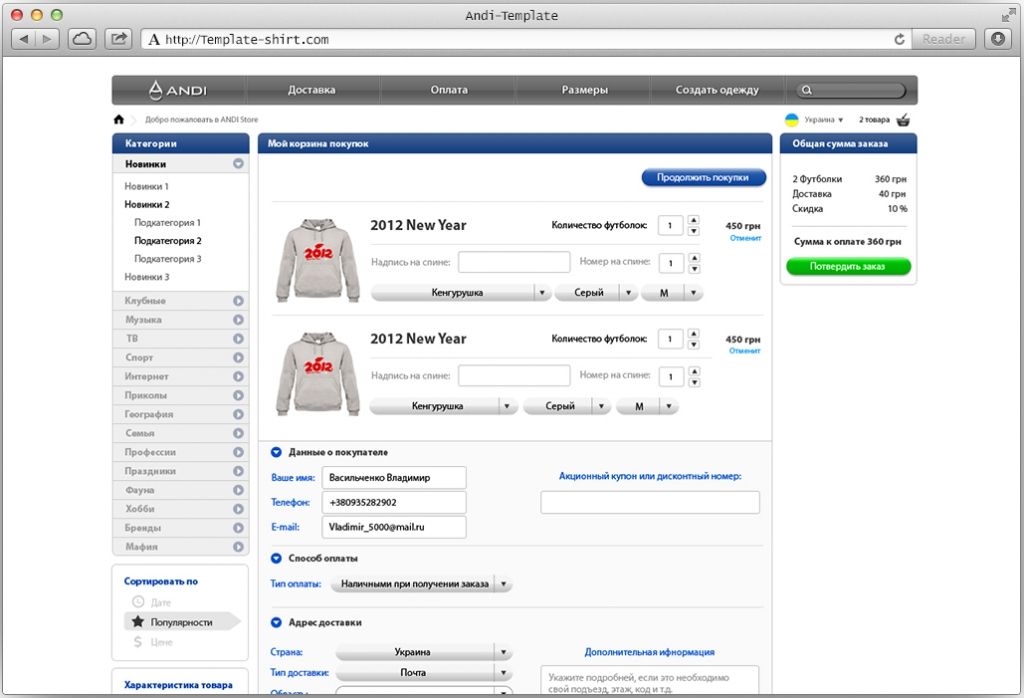Open second item's Серый color dropdown
This screenshot has height=698, width=1024.
(x=567, y=406)
